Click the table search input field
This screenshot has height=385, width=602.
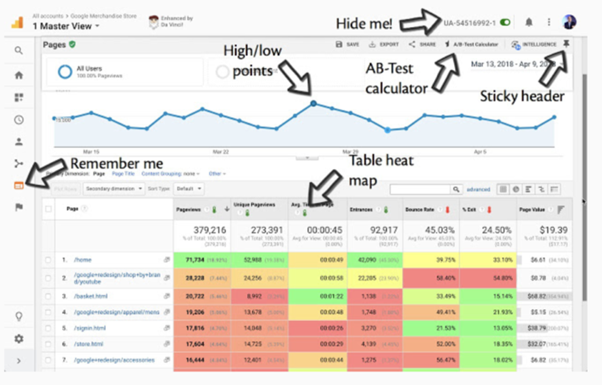420,189
